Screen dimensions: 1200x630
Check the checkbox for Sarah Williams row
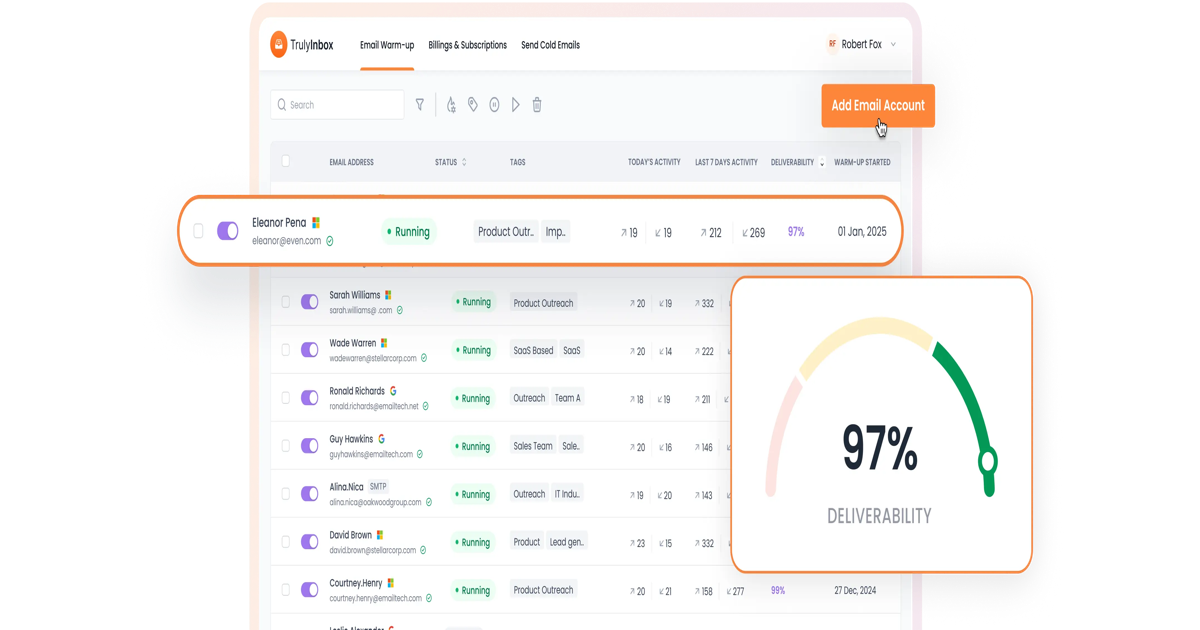point(286,302)
